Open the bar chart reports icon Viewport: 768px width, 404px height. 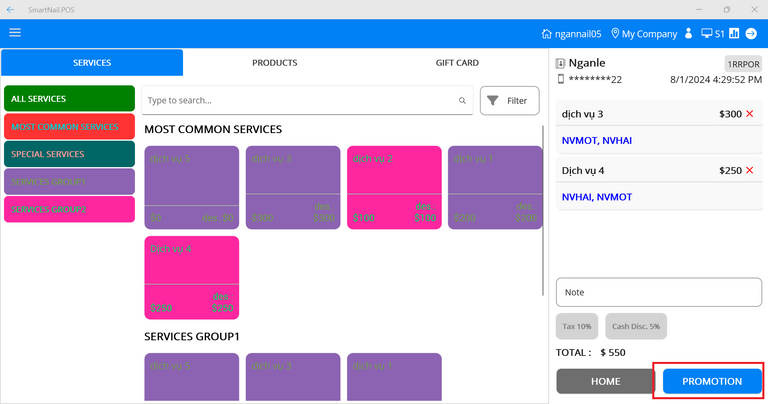735,33
